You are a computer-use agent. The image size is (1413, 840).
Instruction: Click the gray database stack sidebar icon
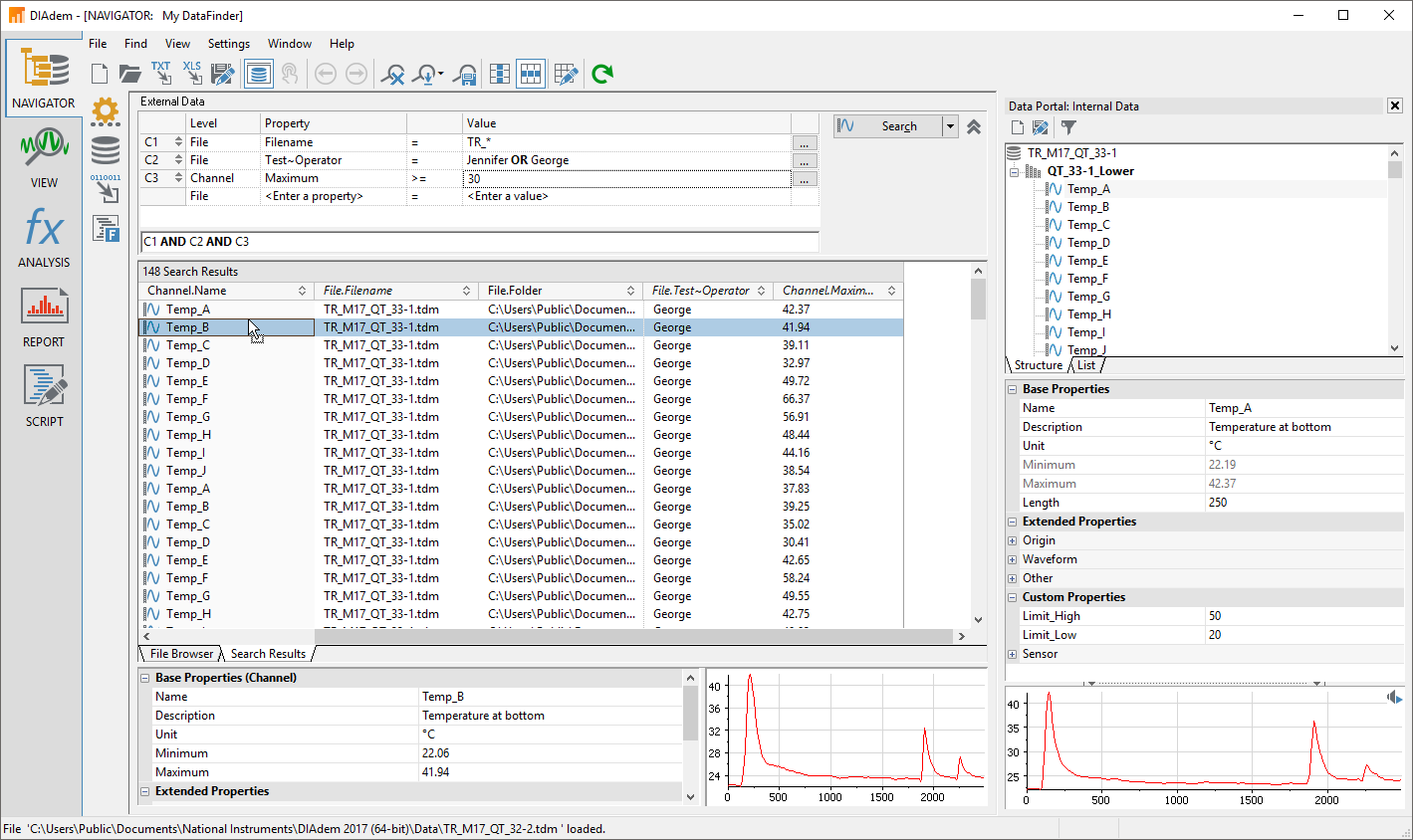(106, 150)
